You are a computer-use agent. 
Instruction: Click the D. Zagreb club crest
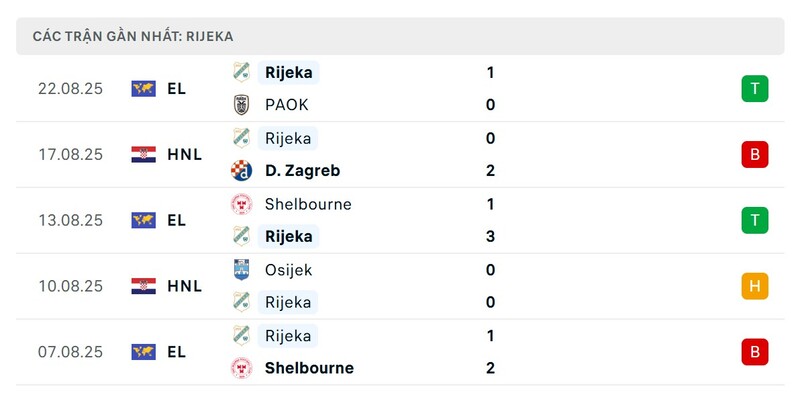pos(241,170)
